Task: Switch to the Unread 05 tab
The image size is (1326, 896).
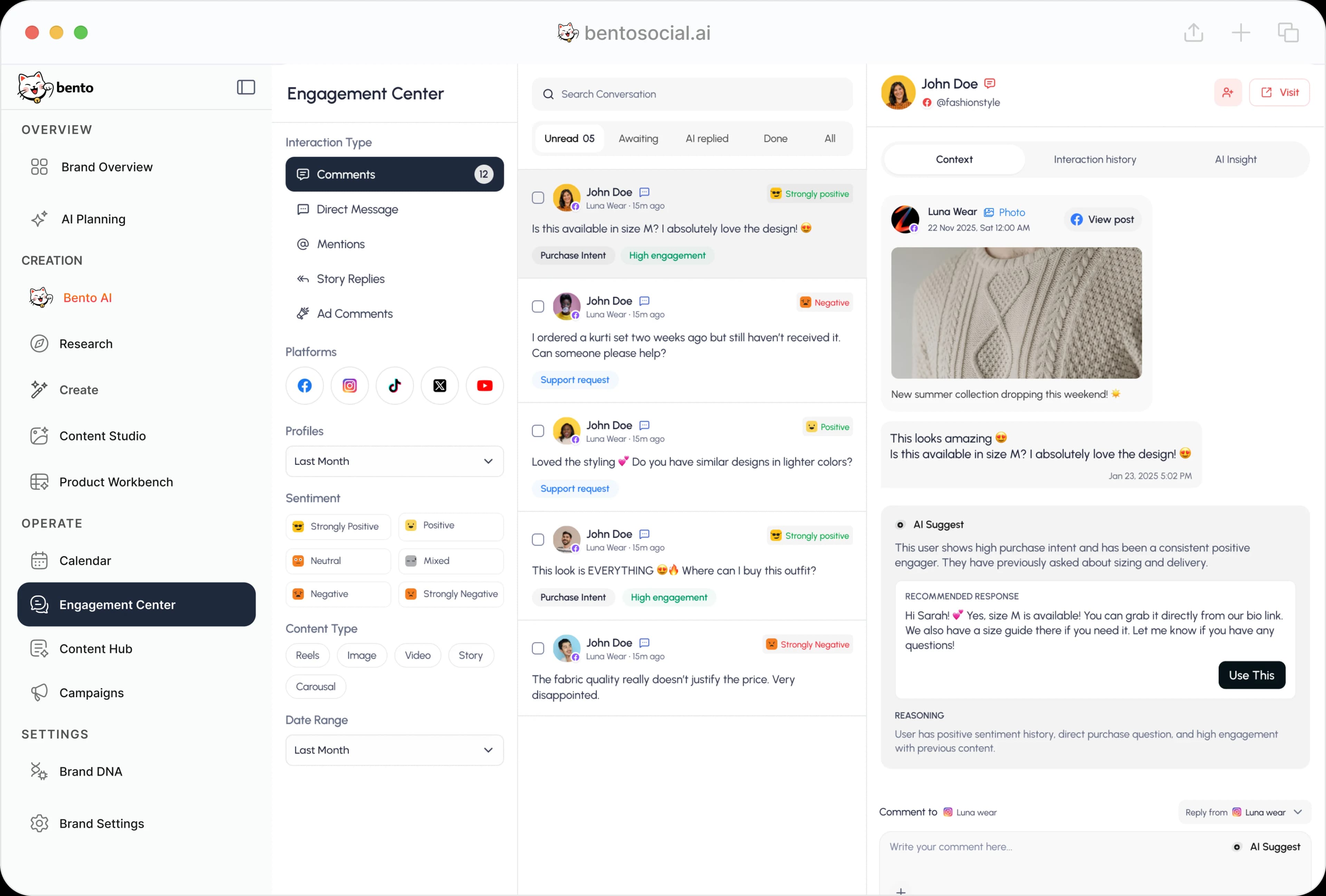Action: 569,139
